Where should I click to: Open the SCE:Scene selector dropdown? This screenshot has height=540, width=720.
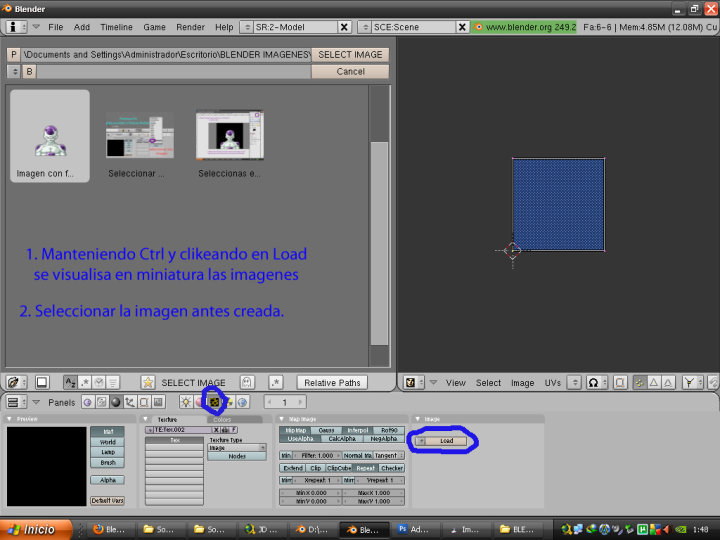365,27
